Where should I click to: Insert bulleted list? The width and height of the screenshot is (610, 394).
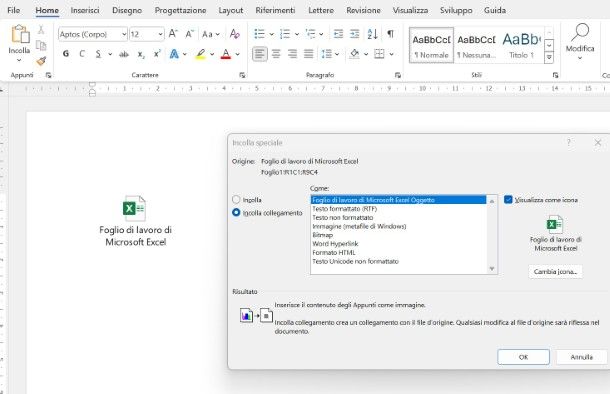pos(259,34)
